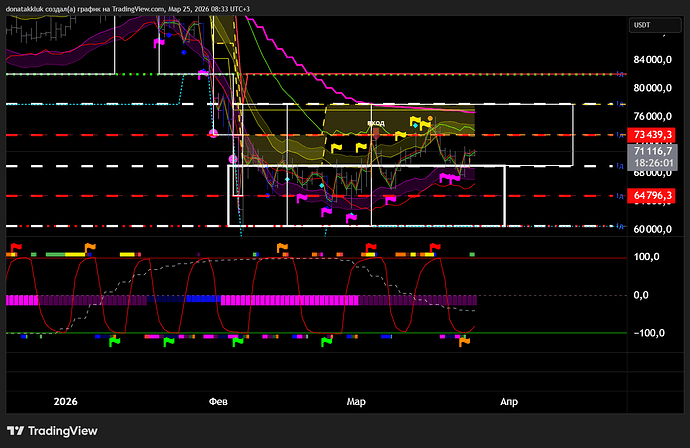The image size is (690, 448).
Task: Select the leftmost green flag below the oscillator
Action: pos(114,343)
